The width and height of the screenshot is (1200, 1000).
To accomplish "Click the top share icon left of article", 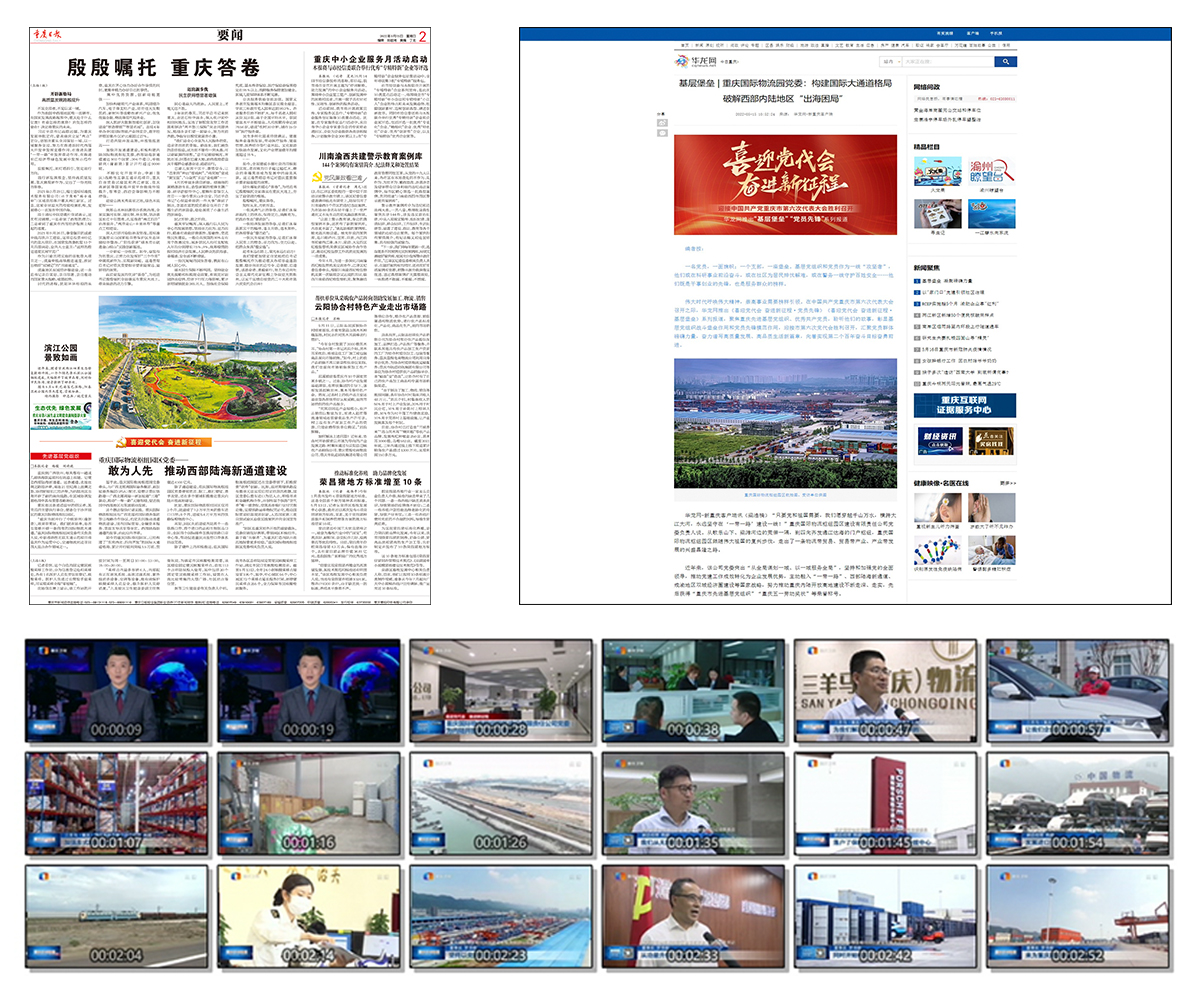I will click(661, 123).
